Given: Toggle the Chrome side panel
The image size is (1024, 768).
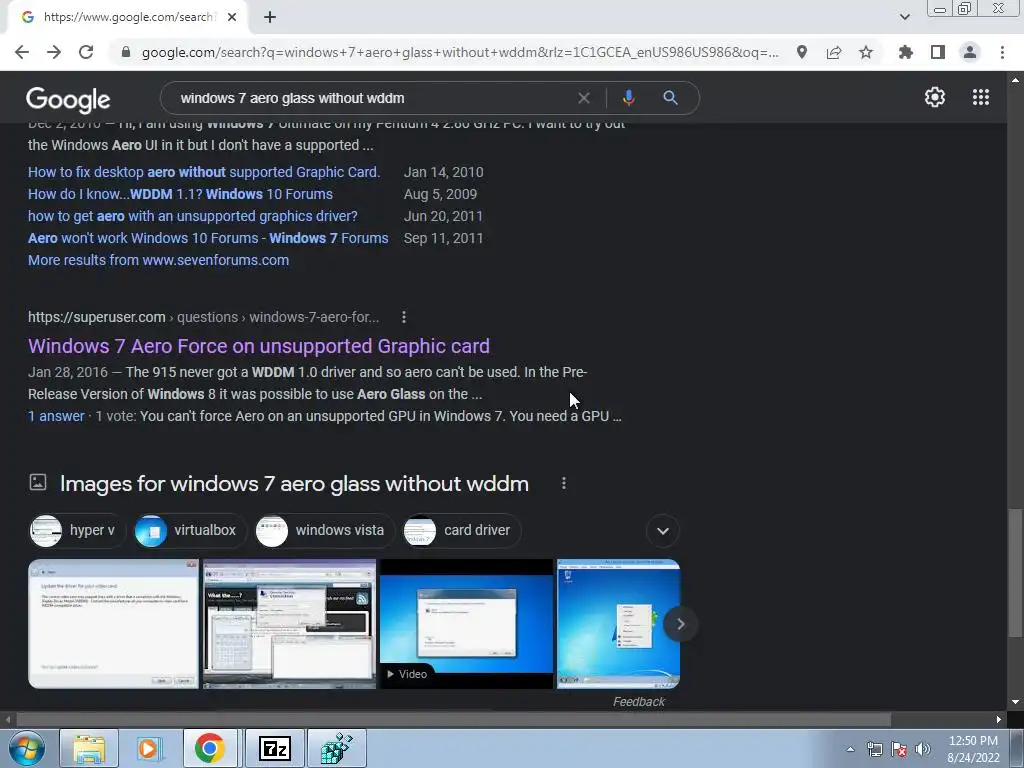Looking at the screenshot, I should tap(938, 52).
